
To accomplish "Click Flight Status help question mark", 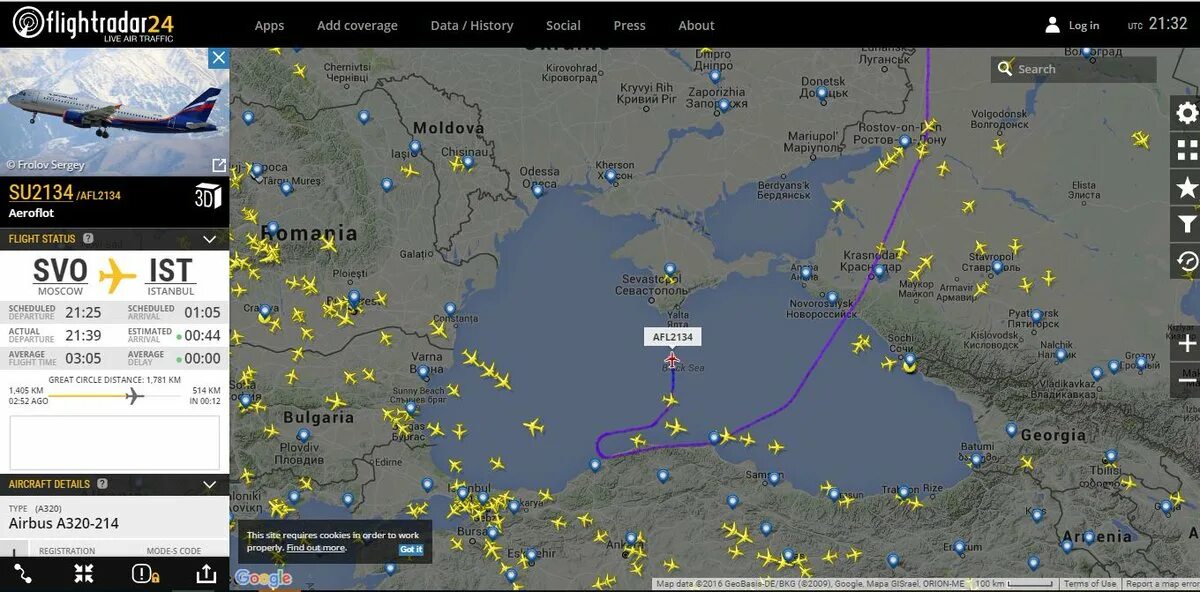I will click(x=88, y=239).
